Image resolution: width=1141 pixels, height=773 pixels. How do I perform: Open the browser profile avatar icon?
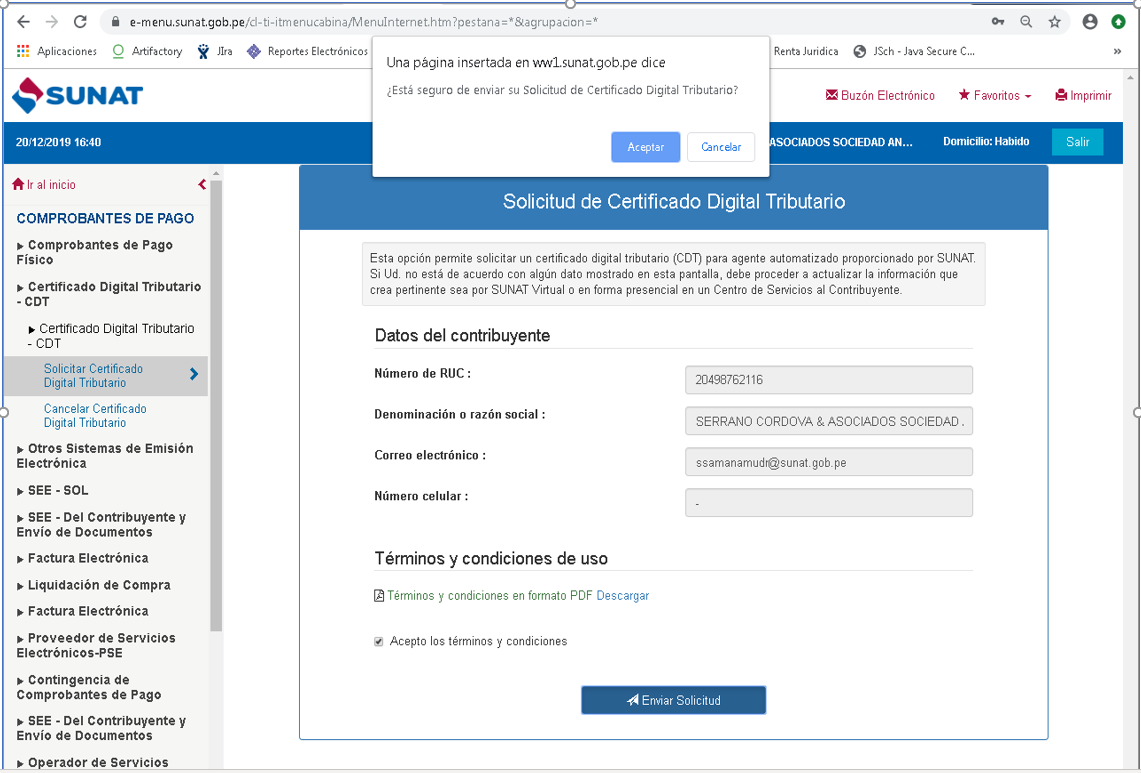pyautogui.click(x=1089, y=21)
